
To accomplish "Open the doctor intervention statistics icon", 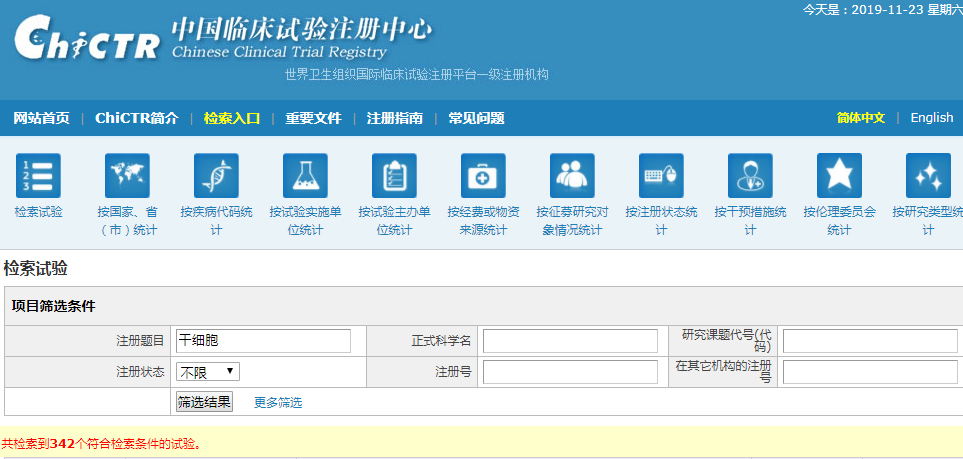I will [751, 176].
